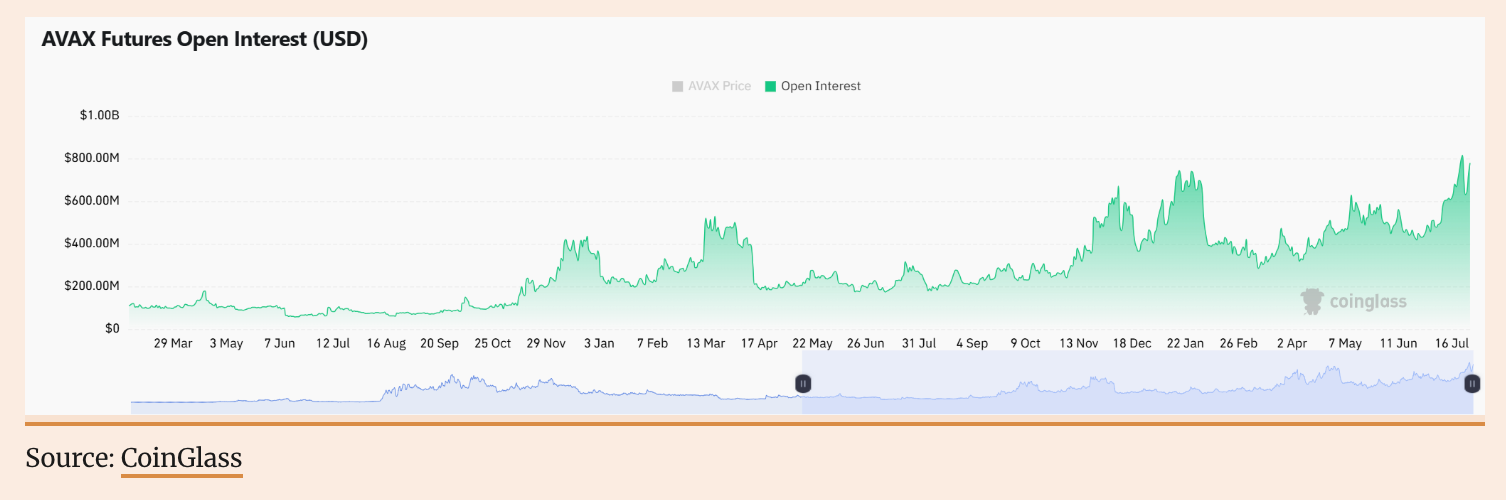This screenshot has height=500, width=1506.
Task: Toggle the AVAX Price series label
Action: 719,86
